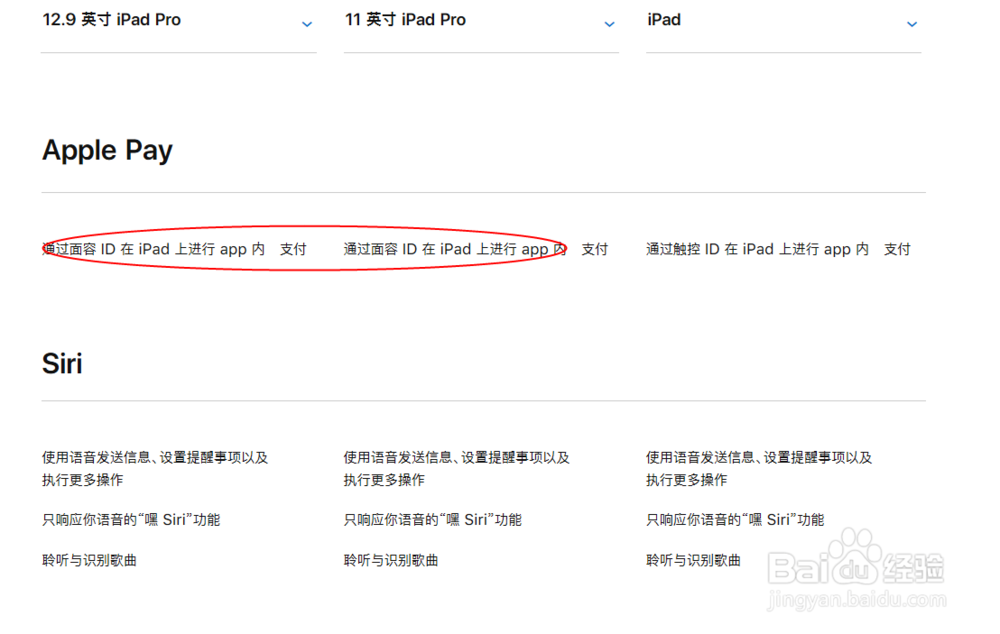The image size is (1000, 634).
Task: Click the chevron icon beside 11 英寸 iPad Pro
Action: (610, 24)
